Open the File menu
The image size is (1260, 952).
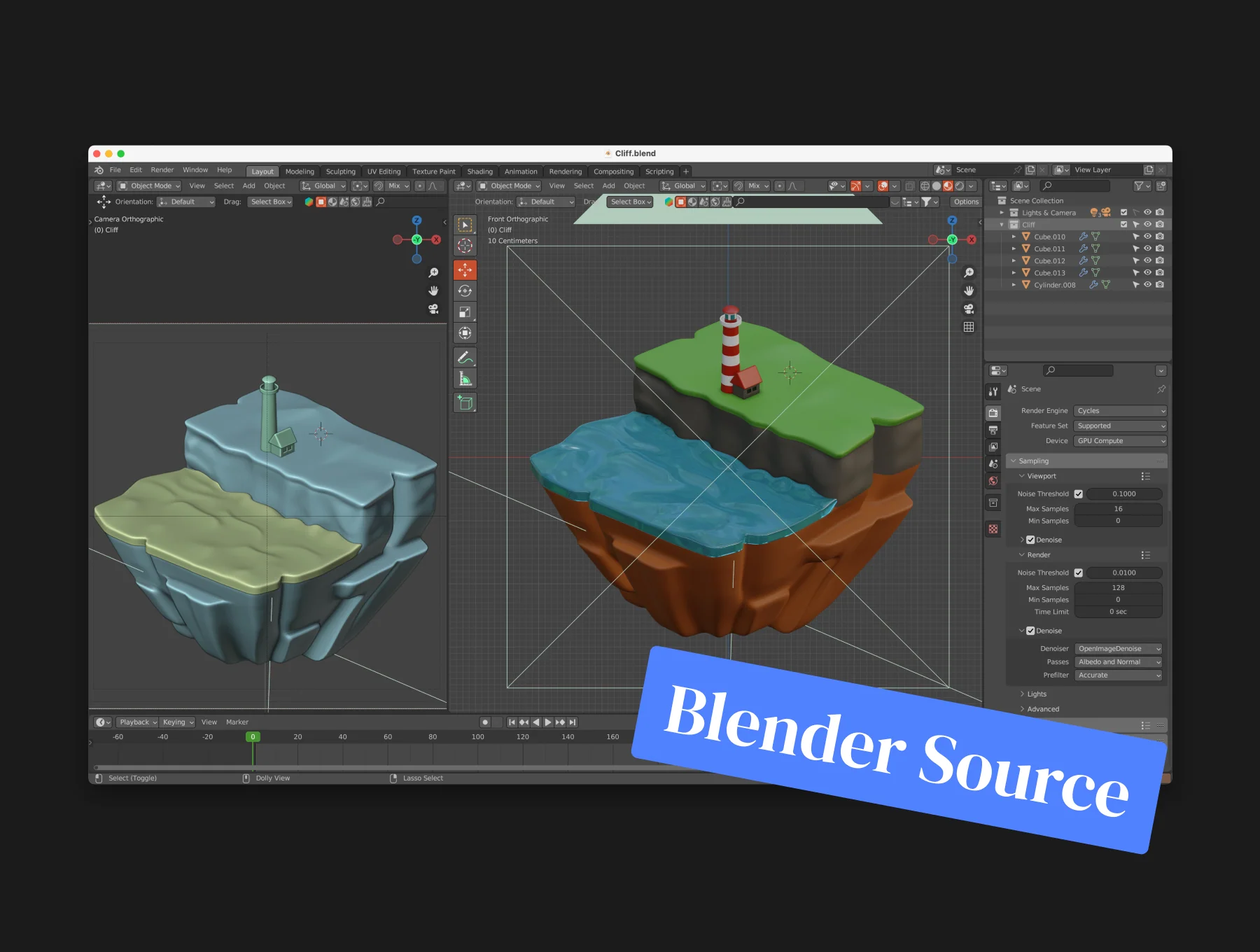pyautogui.click(x=115, y=170)
